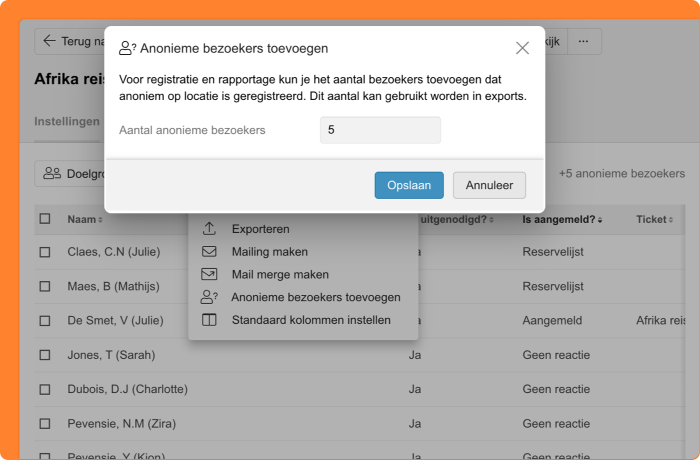The height and width of the screenshot is (460, 700).
Task: Click Reservelijst status in Claes row
Action: [553, 252]
